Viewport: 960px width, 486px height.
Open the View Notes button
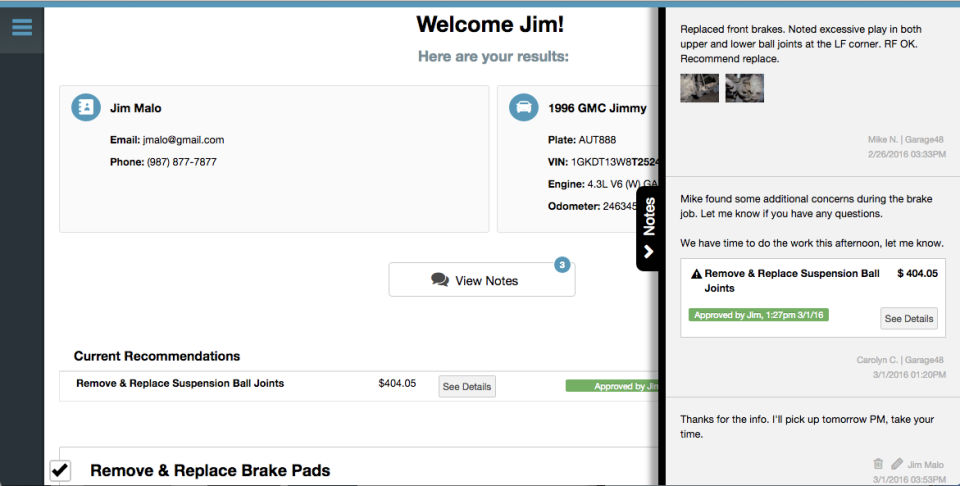pos(482,280)
